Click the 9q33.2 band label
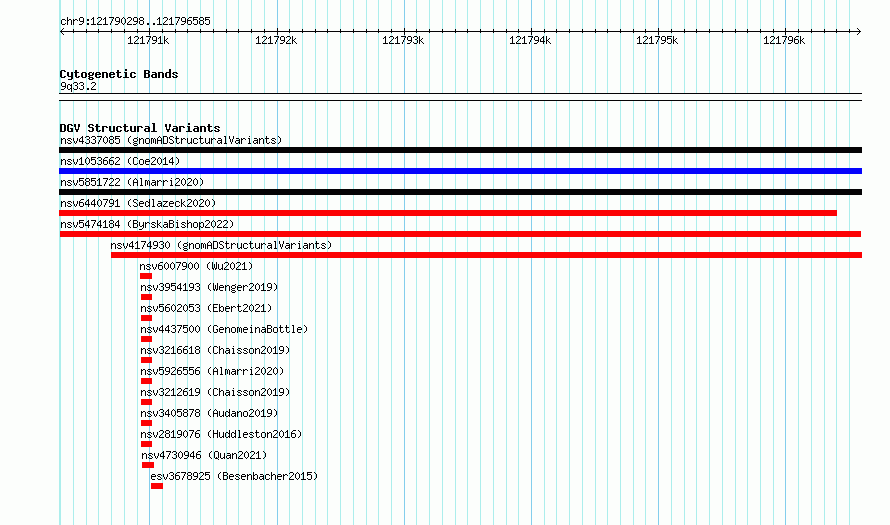The height and width of the screenshot is (525, 890). coord(78,86)
